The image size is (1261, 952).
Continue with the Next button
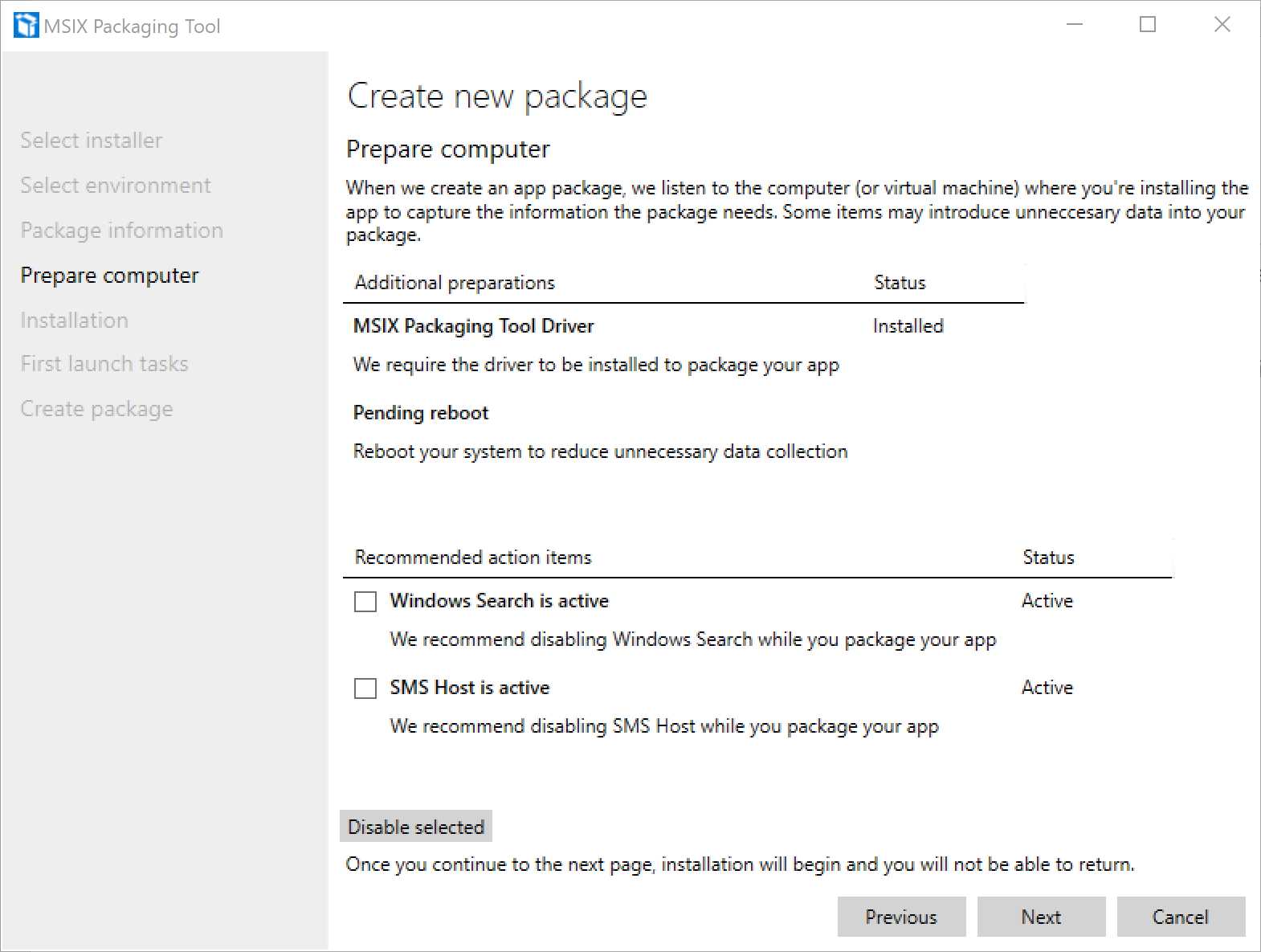1041,917
